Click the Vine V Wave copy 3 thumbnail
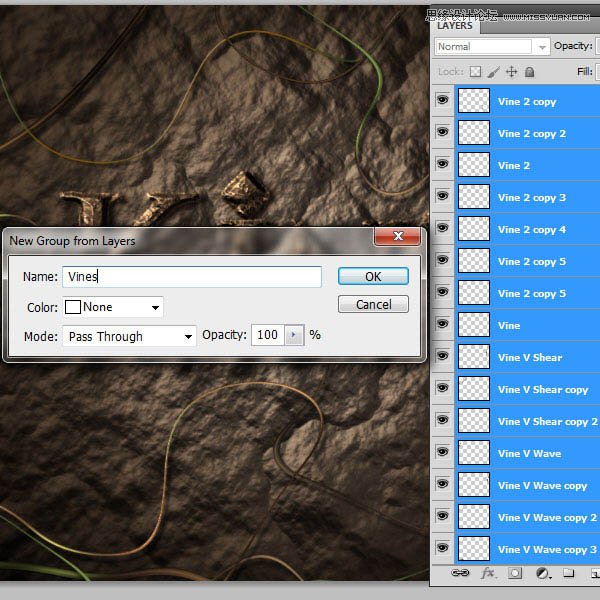Viewport: 600px width, 600px height. click(x=474, y=549)
